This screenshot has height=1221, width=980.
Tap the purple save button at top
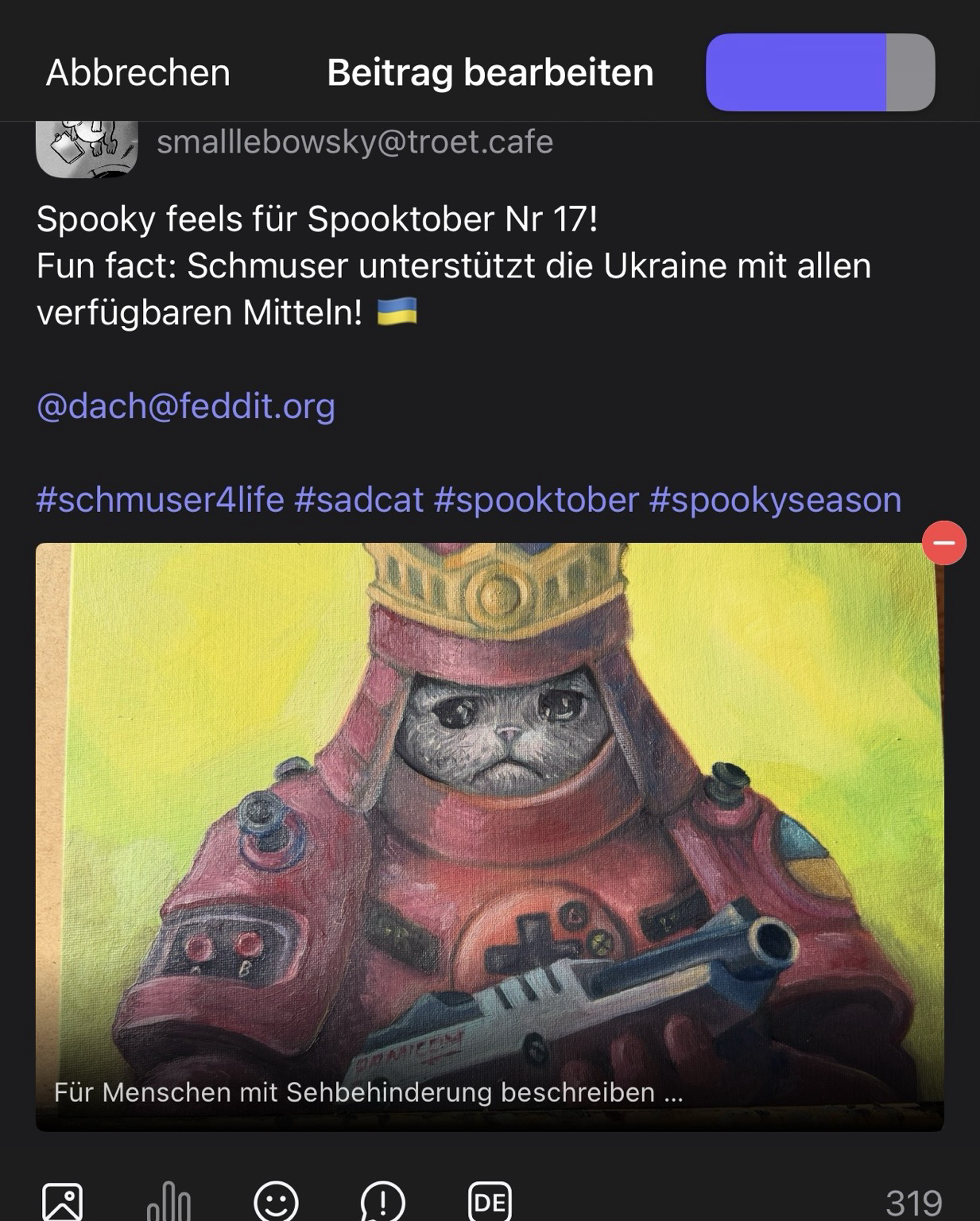(820, 72)
